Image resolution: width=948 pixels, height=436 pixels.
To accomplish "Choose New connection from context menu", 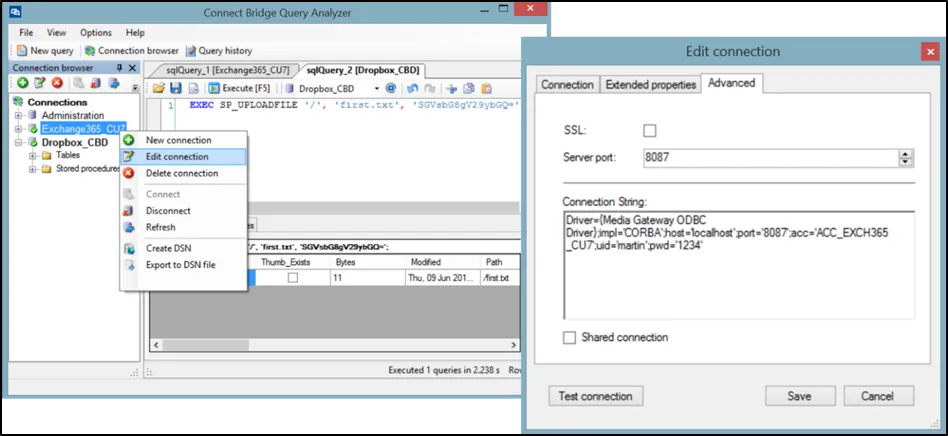I will 183,140.
